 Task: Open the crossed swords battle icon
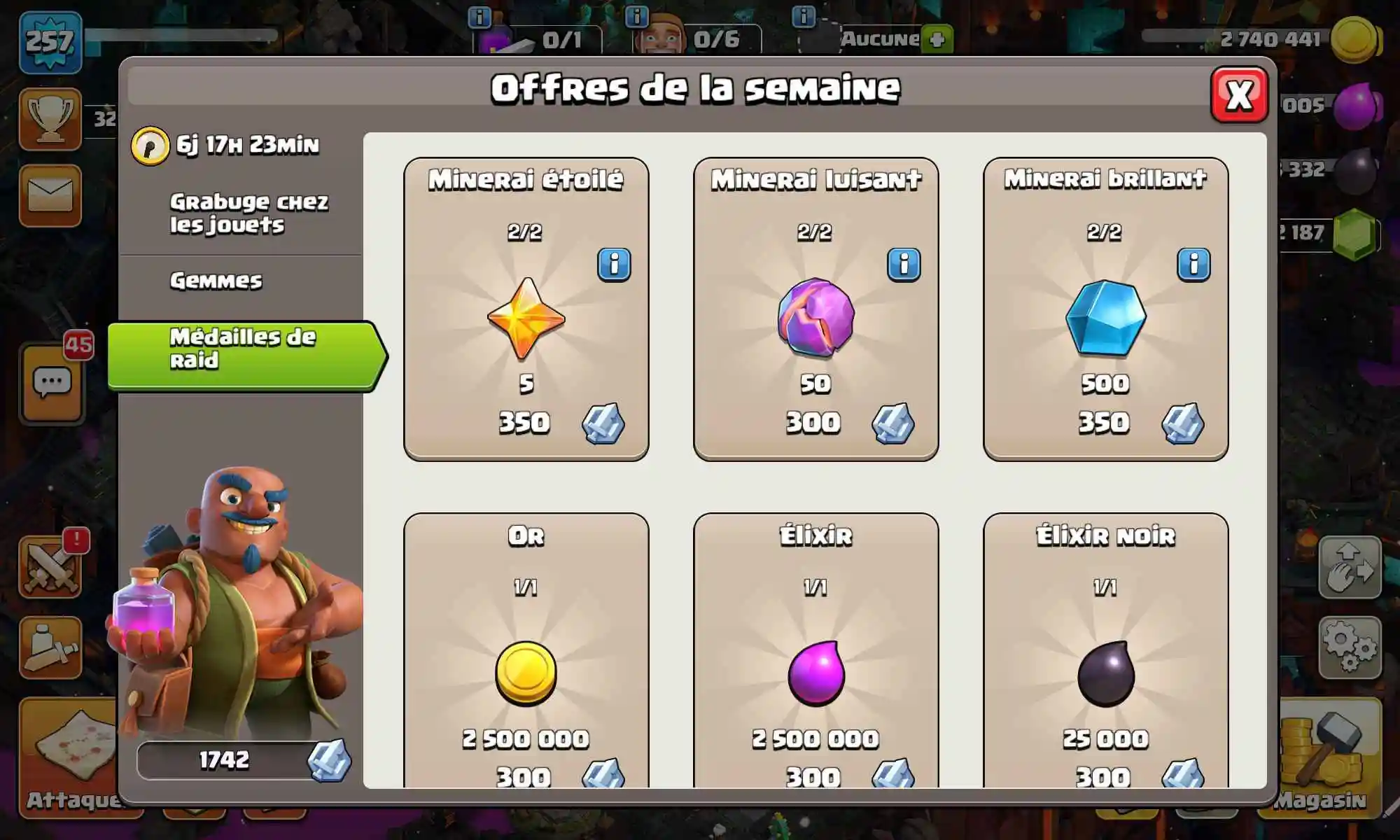pos(50,568)
